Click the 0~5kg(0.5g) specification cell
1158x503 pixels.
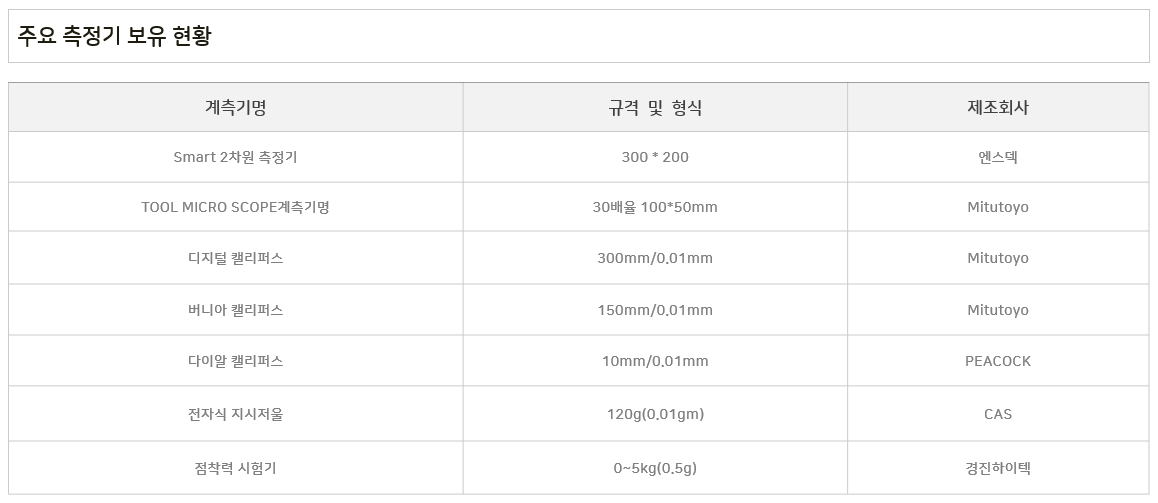[655, 468]
